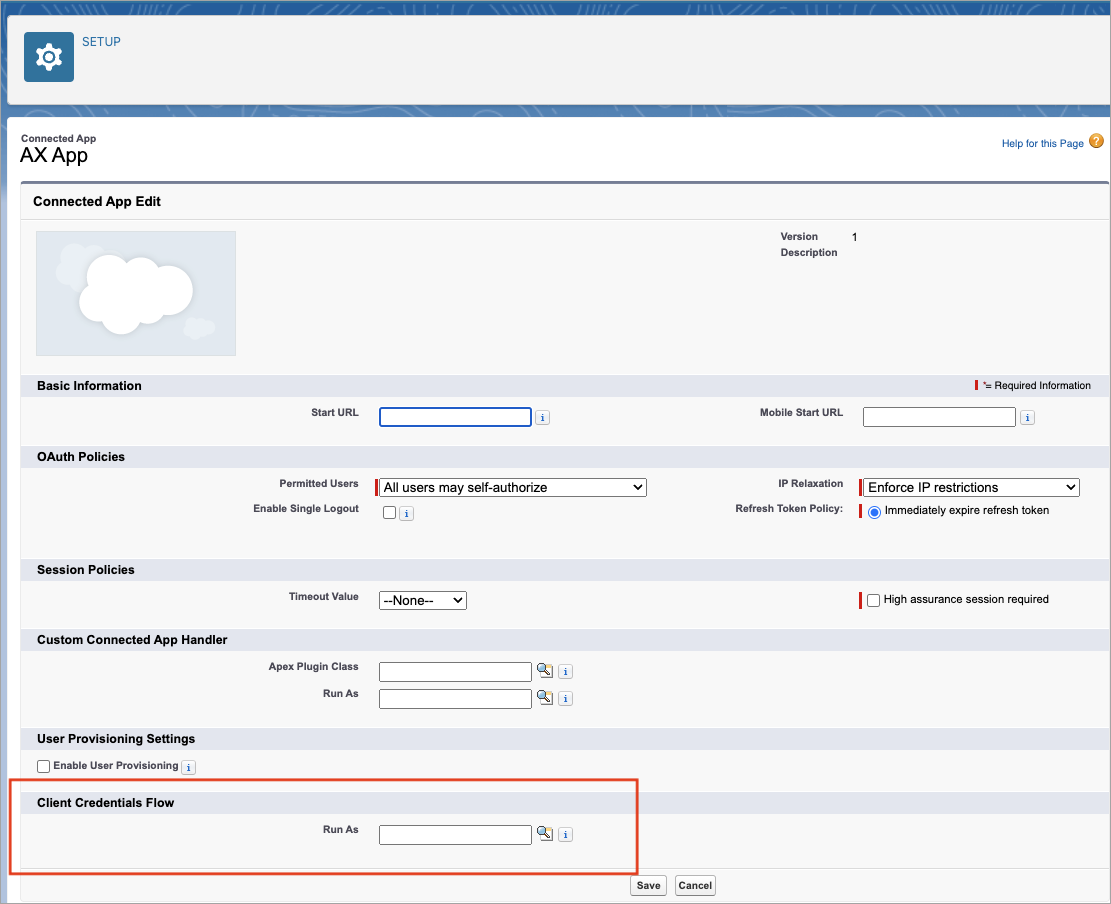Click the Client Credentials Flow heading
Screen dimensions: 1111x904
click(x=106, y=803)
